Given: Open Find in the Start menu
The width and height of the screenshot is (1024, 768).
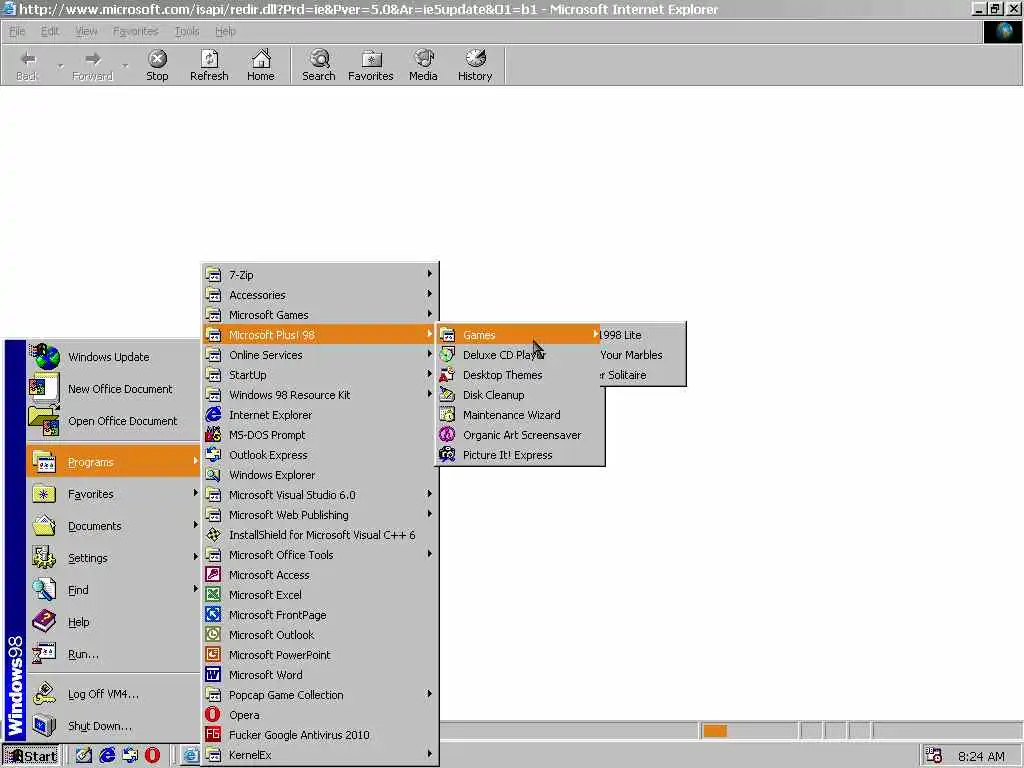Looking at the screenshot, I should [x=114, y=590].
